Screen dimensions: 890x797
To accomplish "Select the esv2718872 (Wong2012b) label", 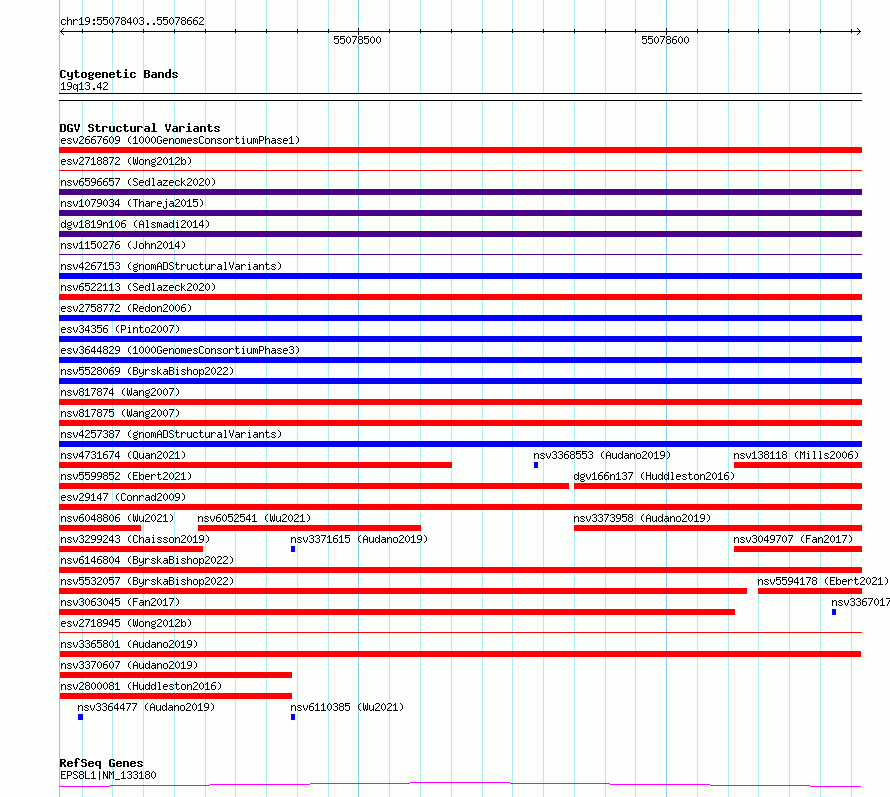I will (126, 161).
